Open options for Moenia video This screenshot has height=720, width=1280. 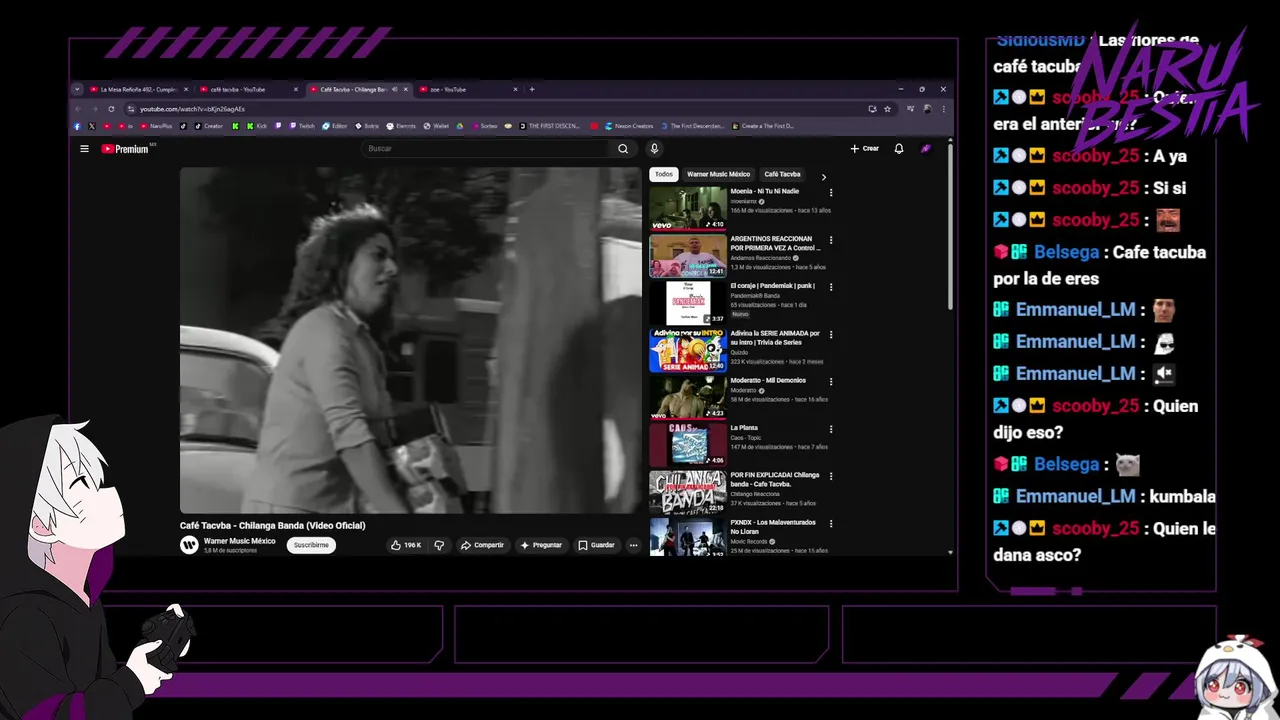(x=831, y=193)
